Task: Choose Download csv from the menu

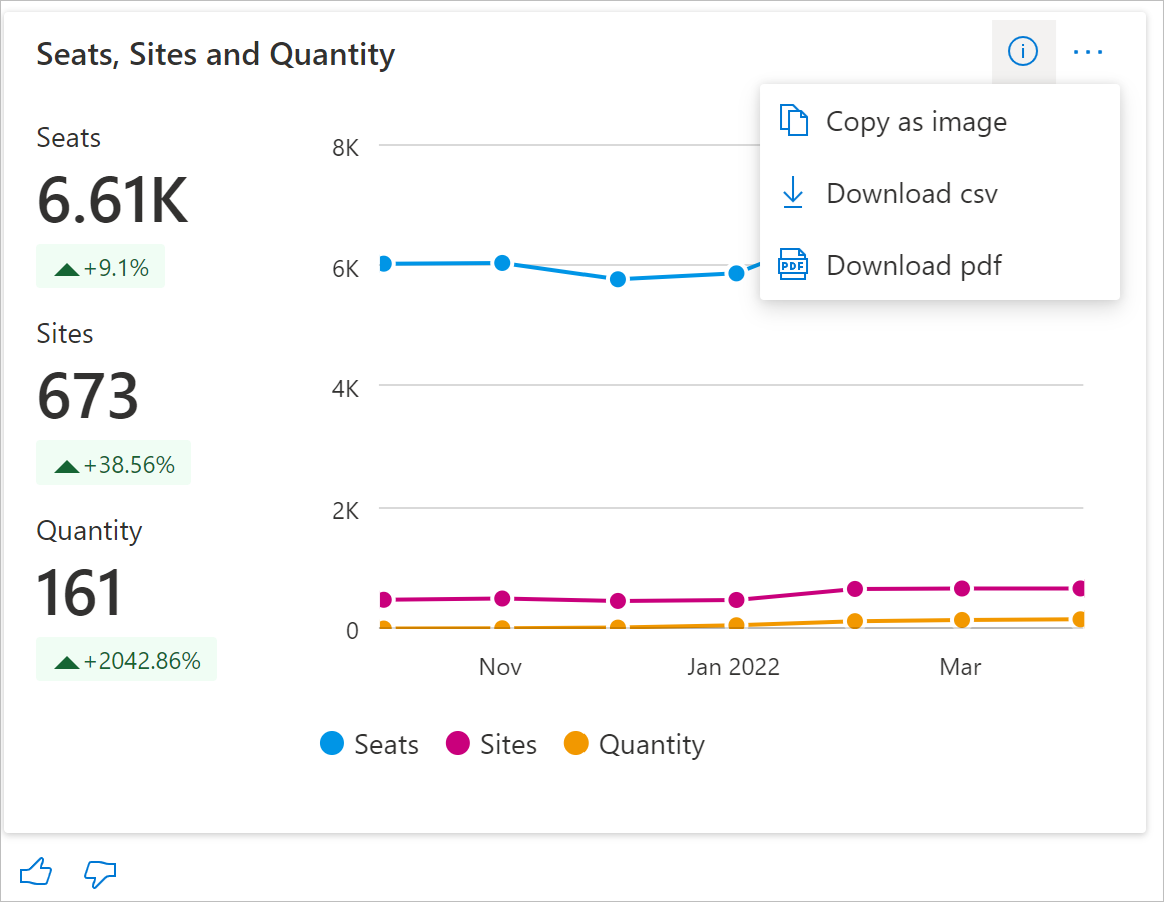Action: (x=911, y=194)
